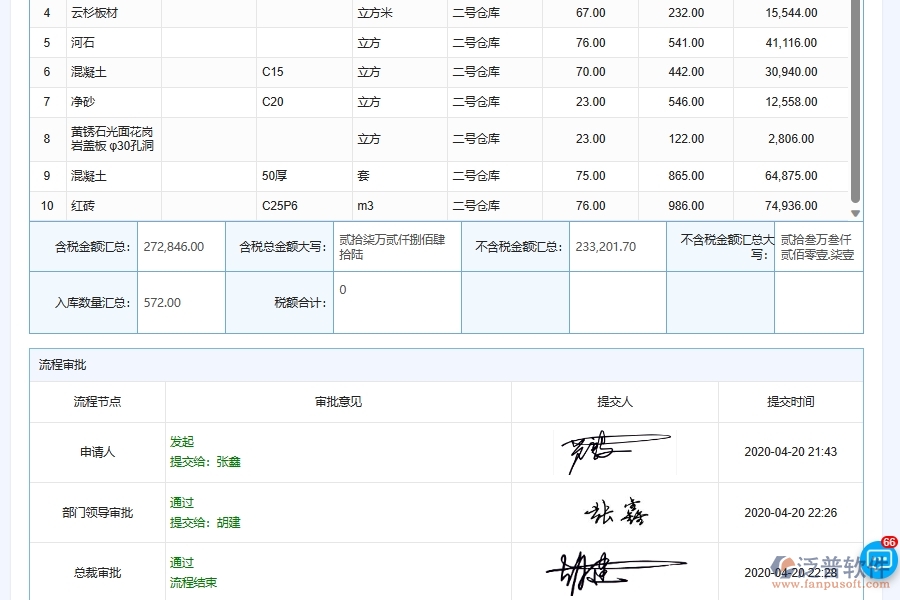Select the 胡建 signature image
The width and height of the screenshot is (900, 600).
617,570
